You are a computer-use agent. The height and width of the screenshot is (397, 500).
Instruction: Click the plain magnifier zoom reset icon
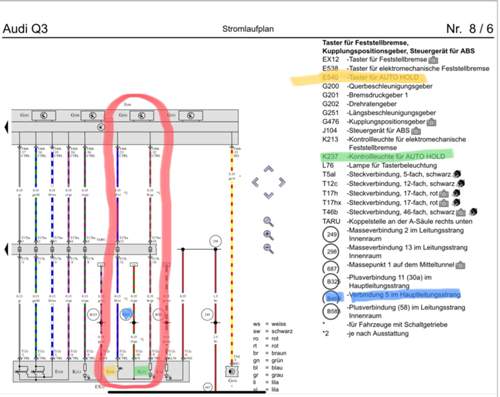click(x=268, y=221)
